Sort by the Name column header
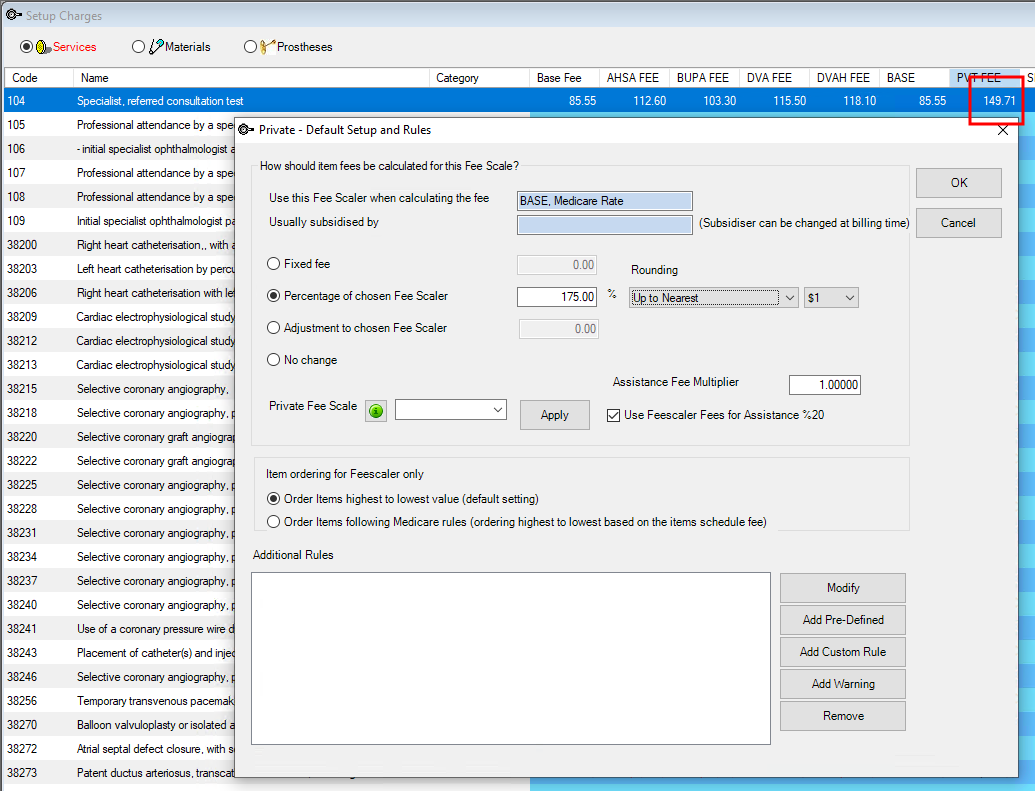Viewport: 1035px width, 791px height. coord(251,78)
